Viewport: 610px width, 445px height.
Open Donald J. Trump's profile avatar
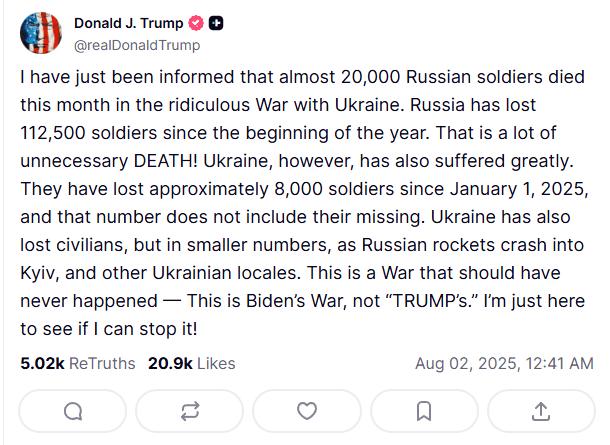41,34
